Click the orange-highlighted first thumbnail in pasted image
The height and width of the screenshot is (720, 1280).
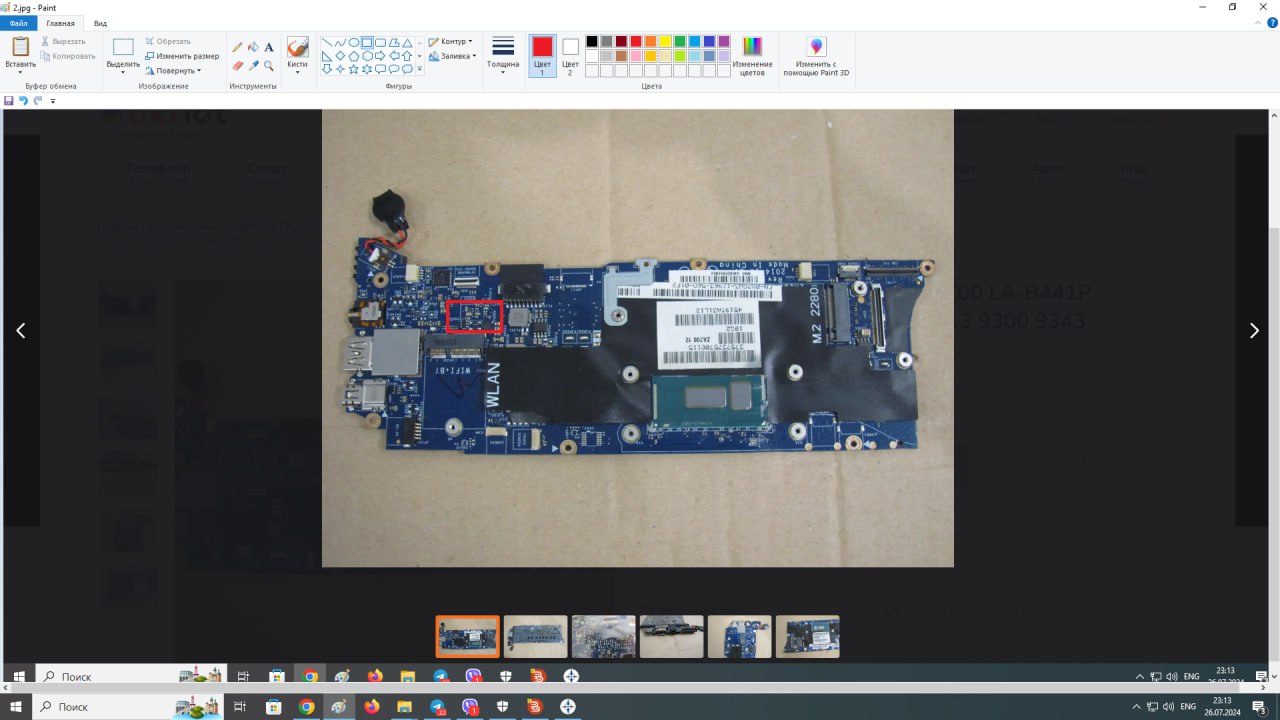[x=467, y=636]
